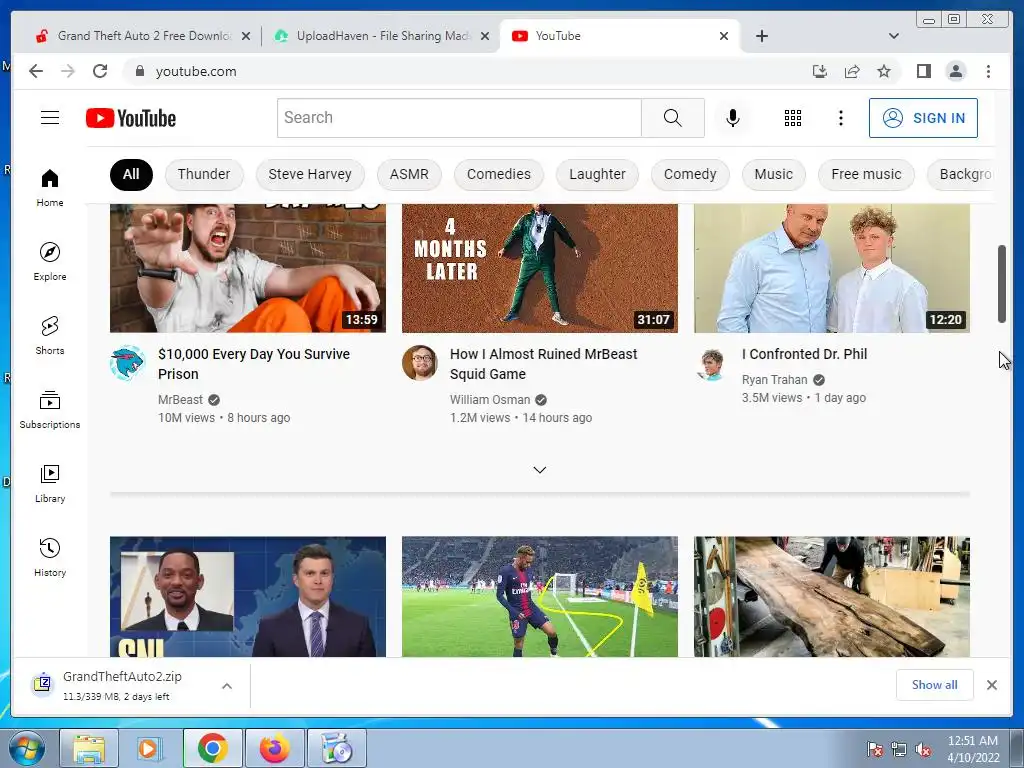
Task: Open the YouTube apps grid icon
Action: (793, 118)
